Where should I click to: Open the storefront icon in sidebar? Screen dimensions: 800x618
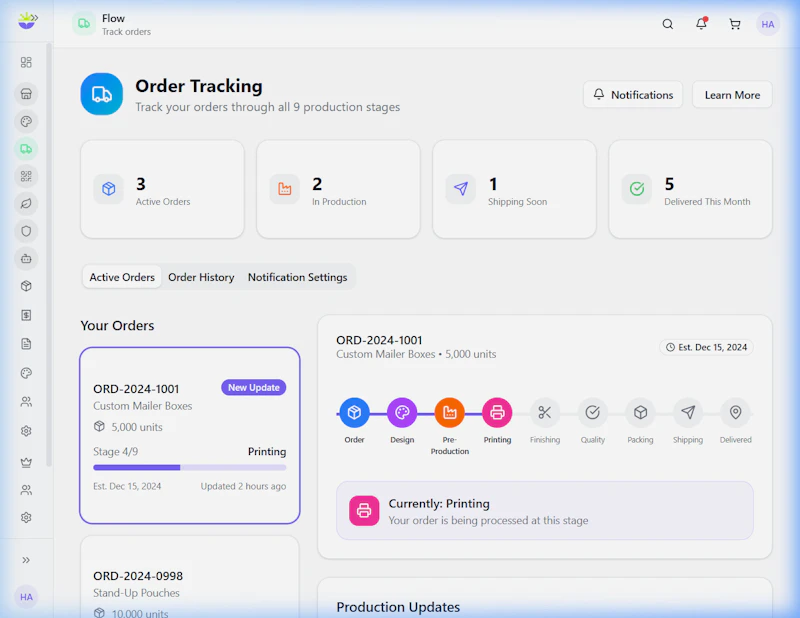(x=26, y=94)
